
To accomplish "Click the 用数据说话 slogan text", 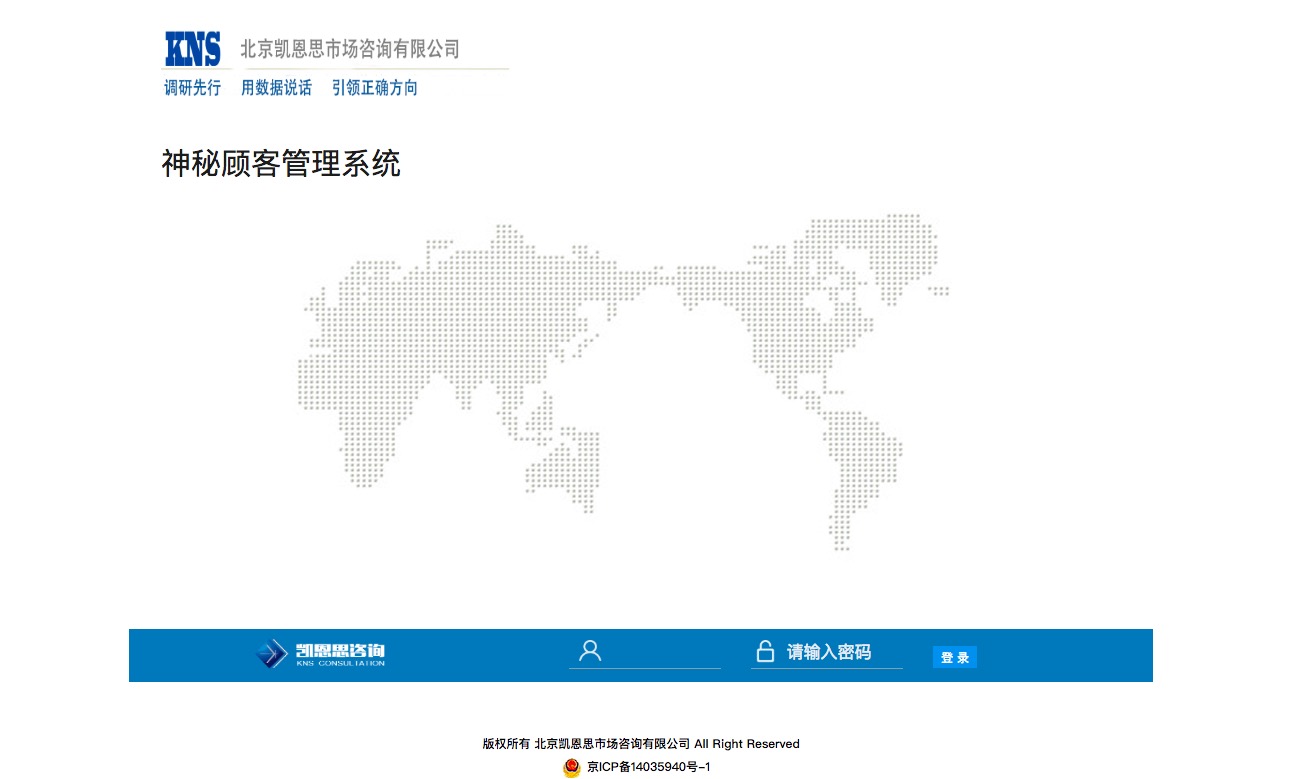I will click(276, 88).
